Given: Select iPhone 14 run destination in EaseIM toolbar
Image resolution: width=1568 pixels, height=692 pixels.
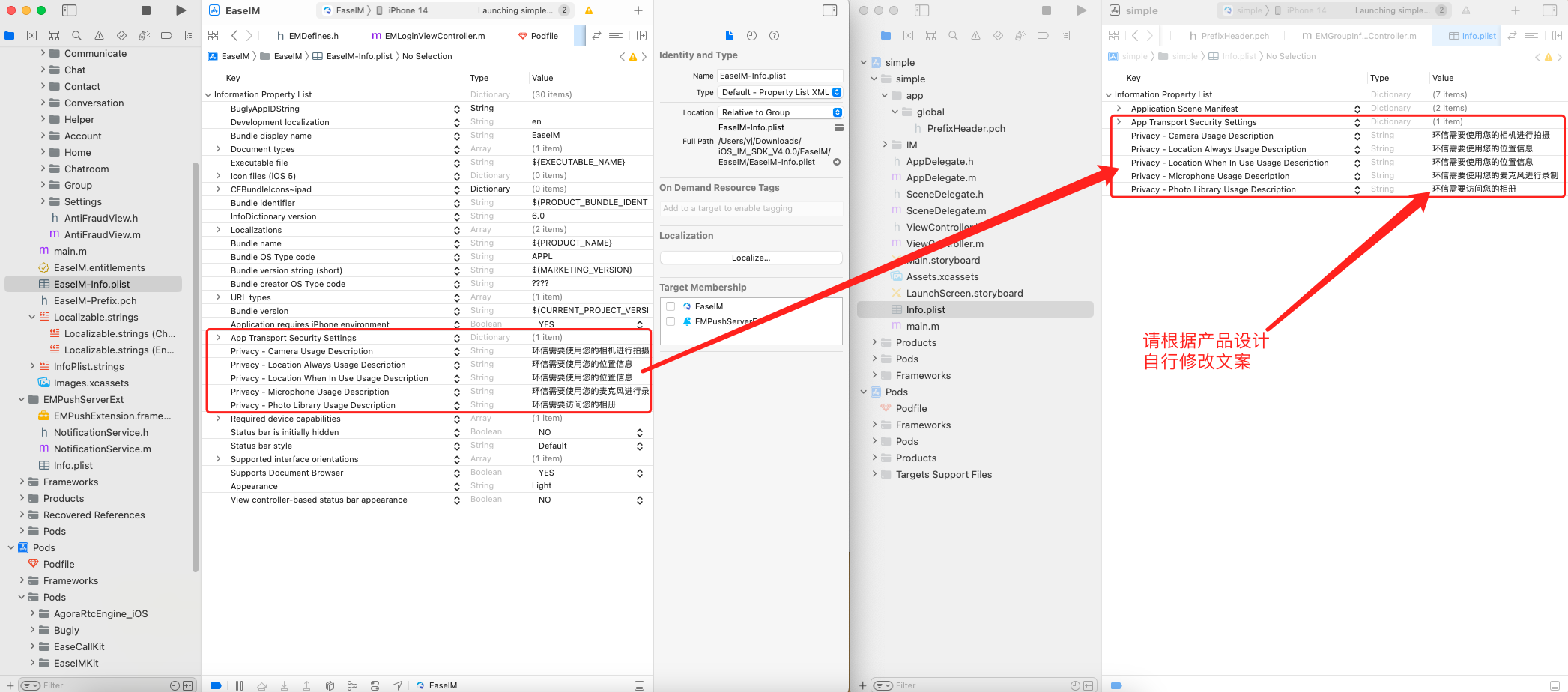Looking at the screenshot, I should pyautogui.click(x=402, y=10).
